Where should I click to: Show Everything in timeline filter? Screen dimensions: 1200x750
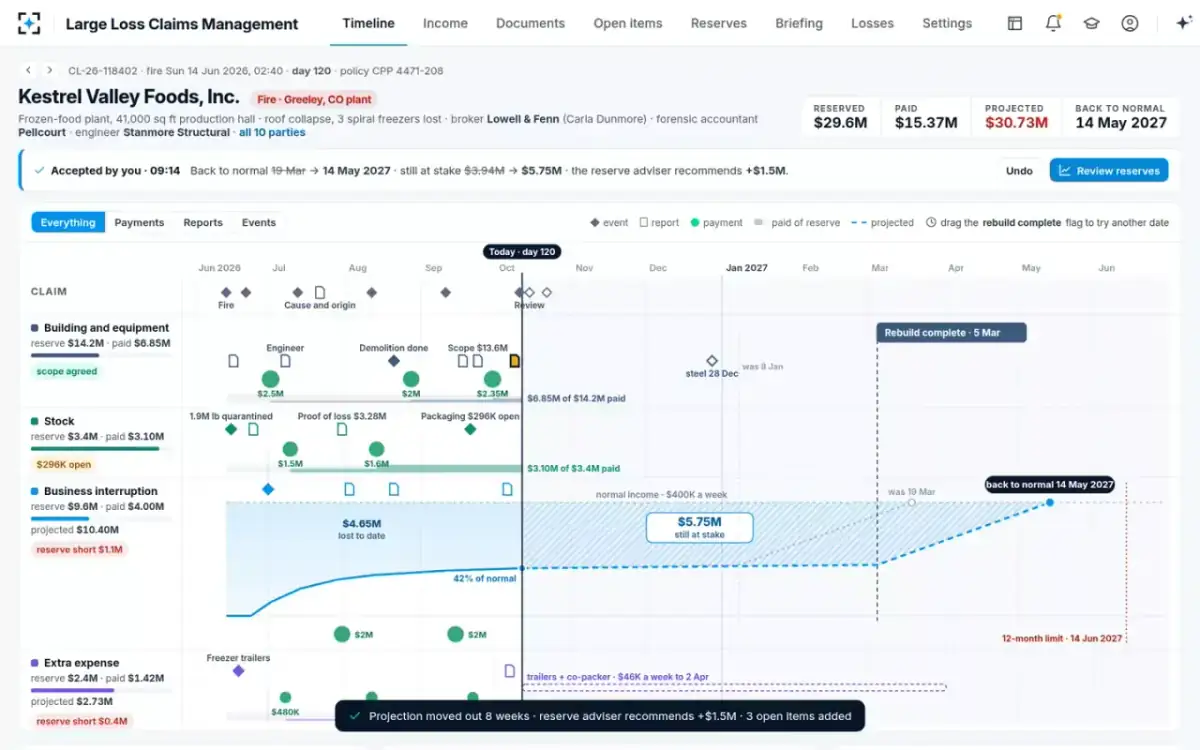68,222
